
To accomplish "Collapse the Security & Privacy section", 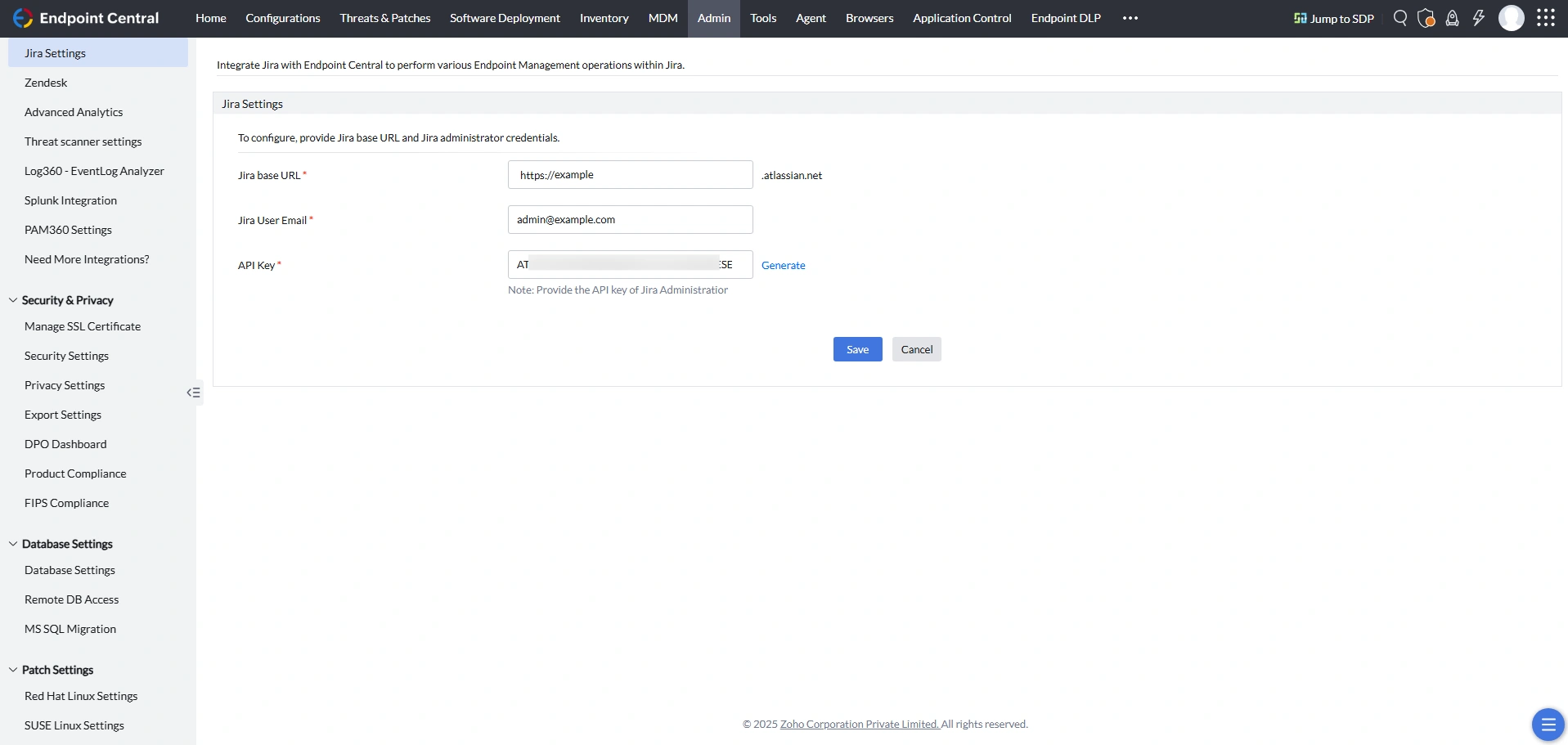I will [13, 300].
